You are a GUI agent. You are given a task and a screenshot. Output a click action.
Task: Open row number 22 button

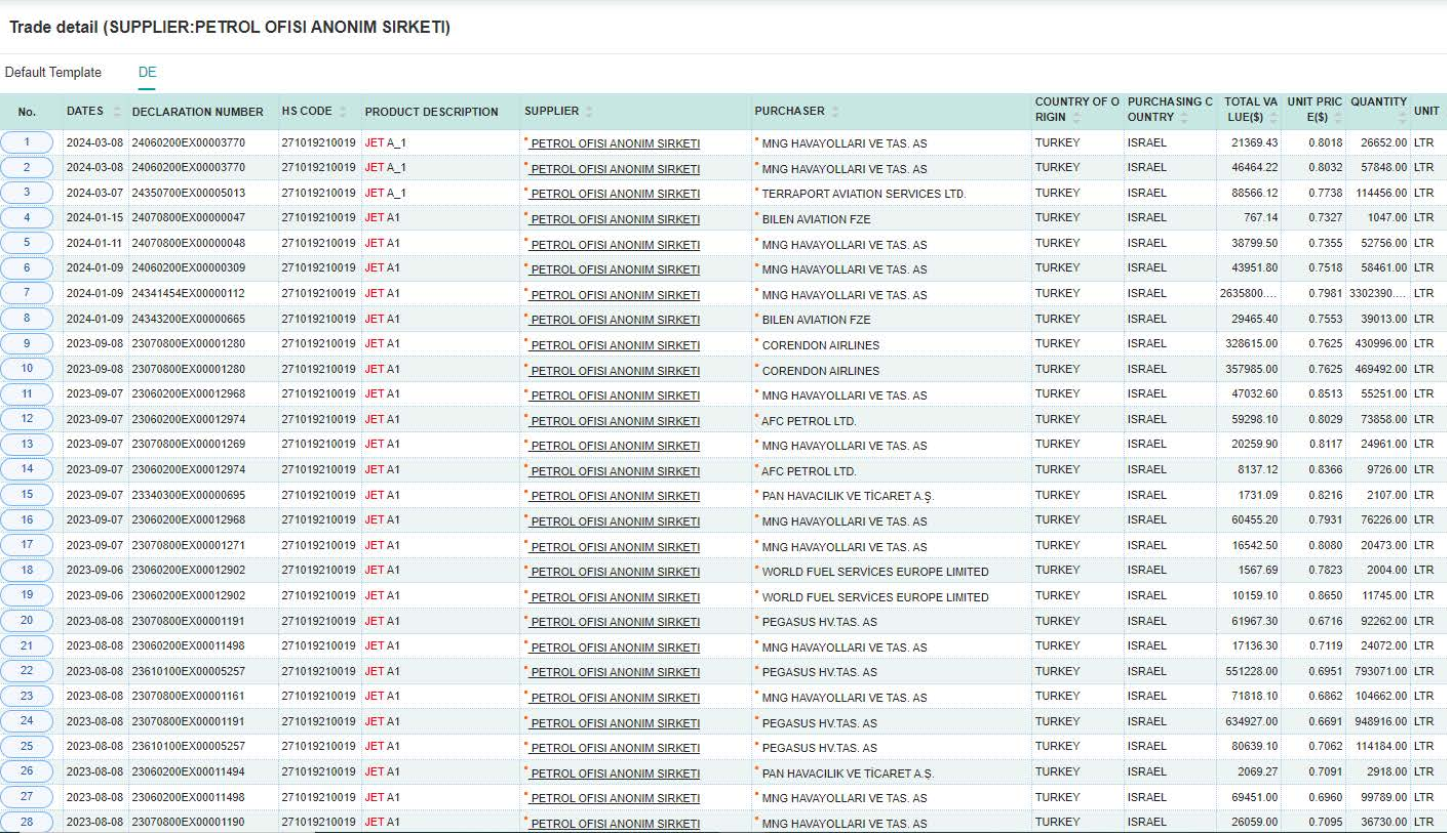click(x=27, y=671)
